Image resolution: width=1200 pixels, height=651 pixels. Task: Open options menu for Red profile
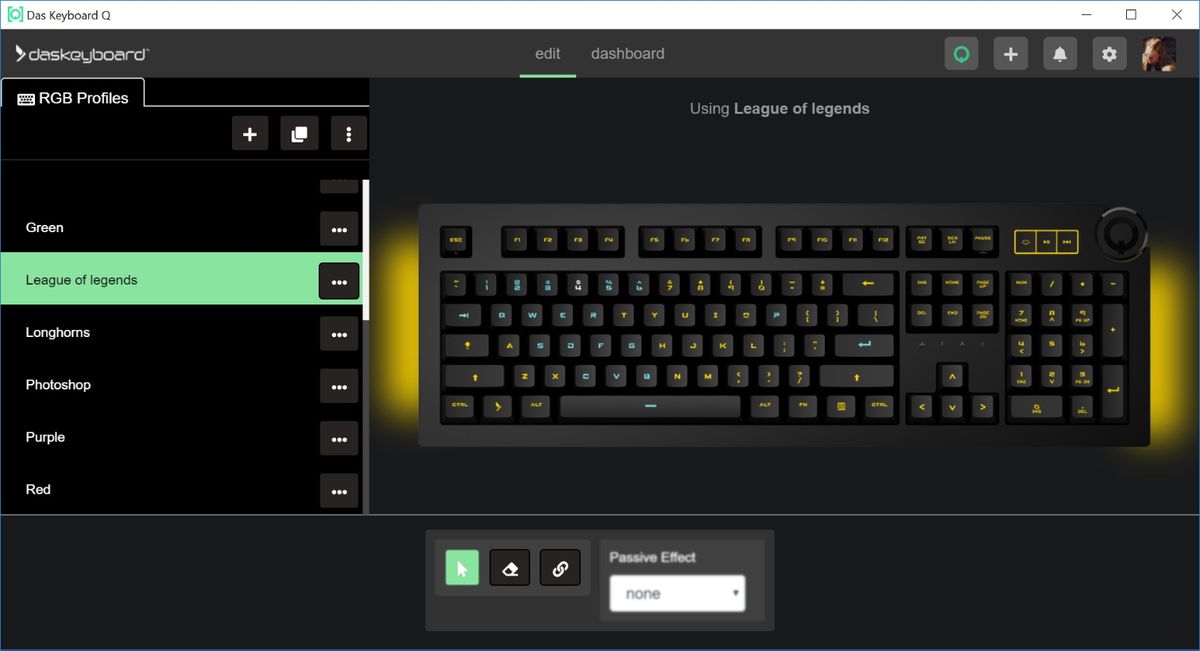click(339, 490)
